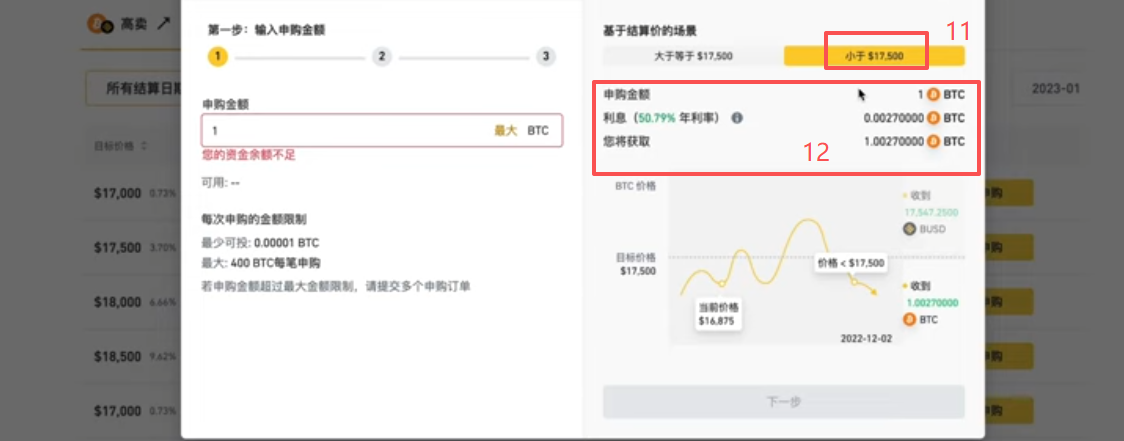Open the 所有结算日期 dropdown
Screen dimensions: 1124x441
pyautogui.click(x=133, y=89)
